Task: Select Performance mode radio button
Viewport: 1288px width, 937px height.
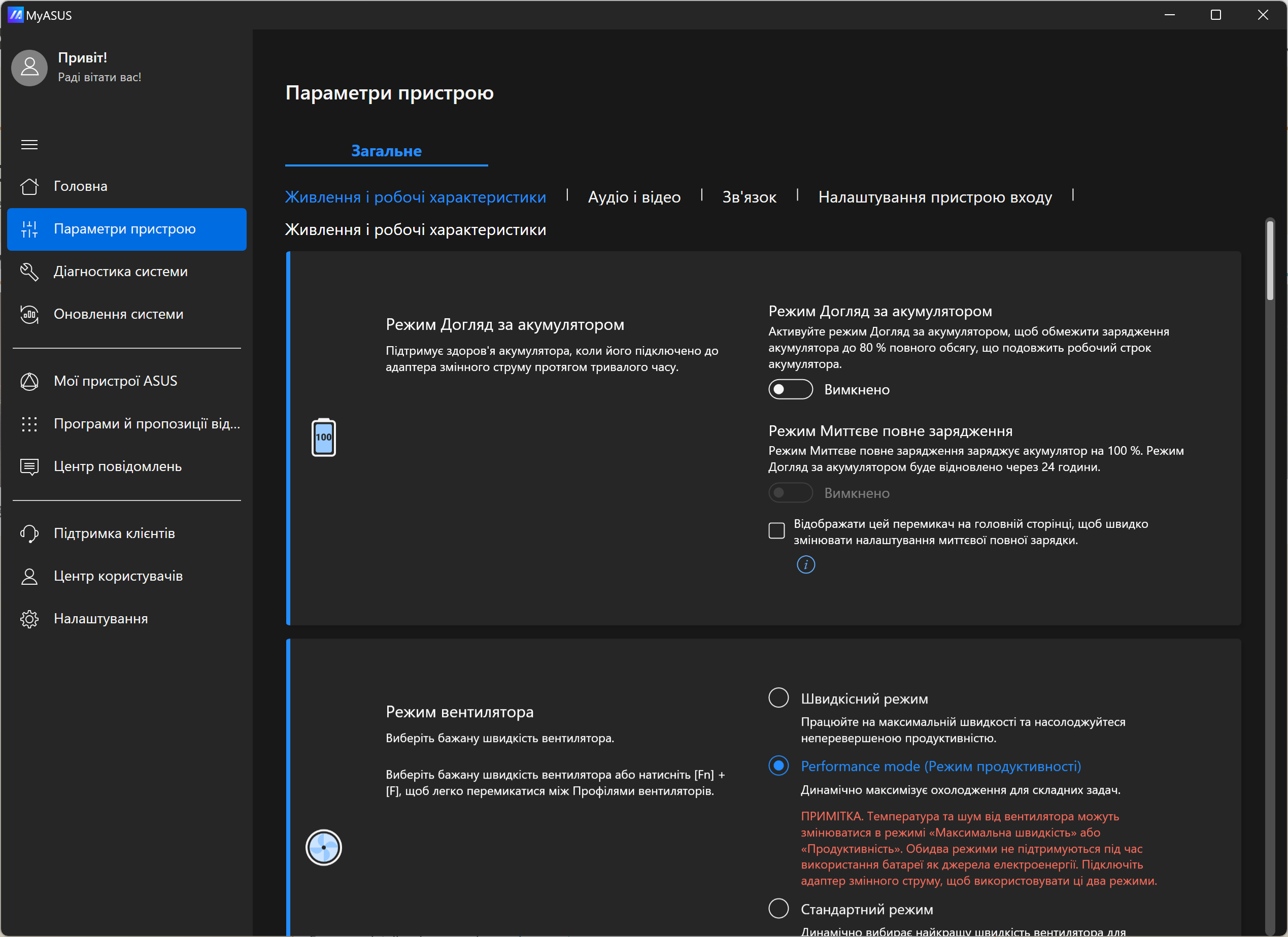Action: pyautogui.click(x=778, y=765)
